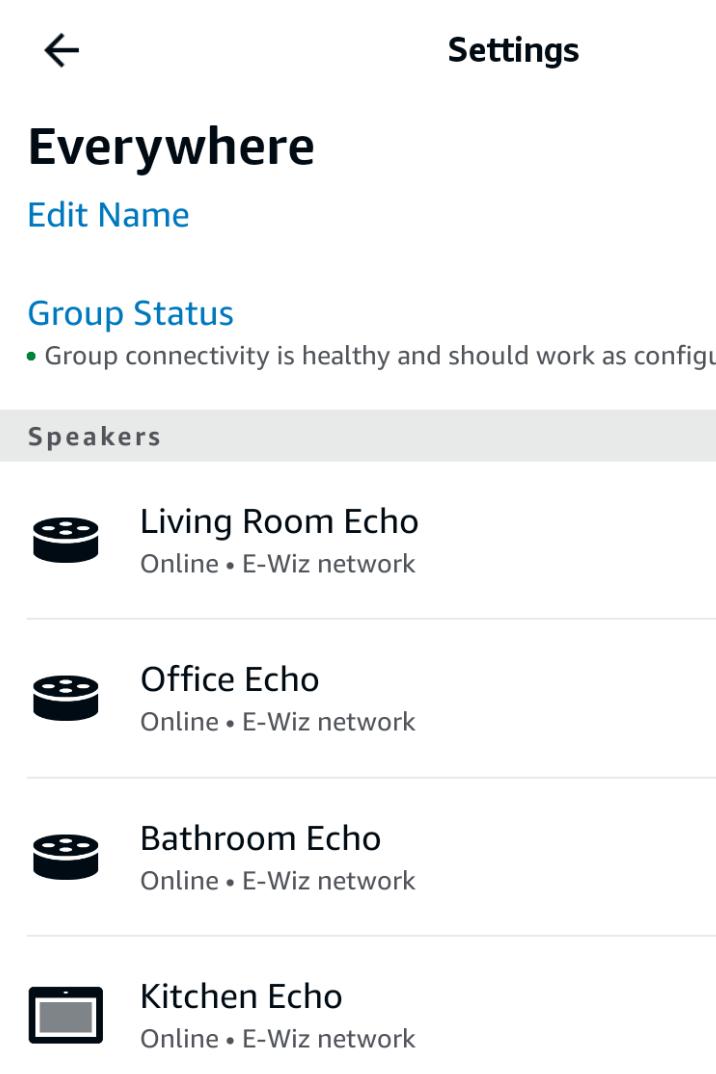Image resolution: width=716 pixels, height=1074 pixels.
Task: Click Living Room Echo online network status
Action: click(x=277, y=564)
